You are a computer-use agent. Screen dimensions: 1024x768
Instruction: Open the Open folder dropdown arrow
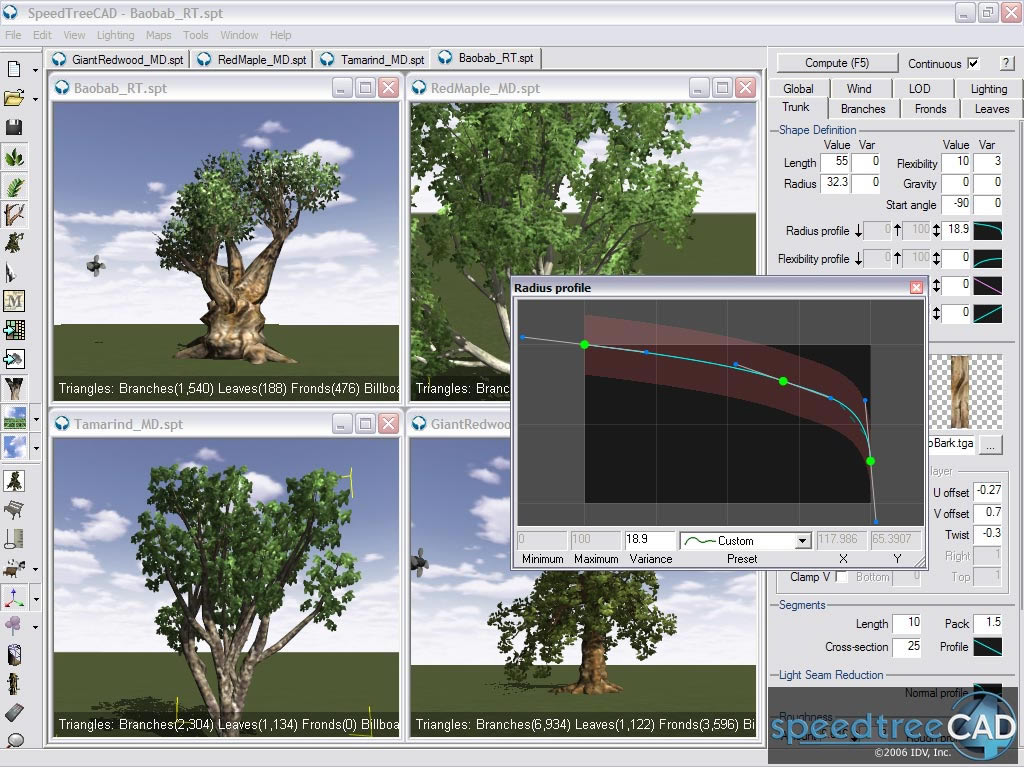(x=35, y=99)
